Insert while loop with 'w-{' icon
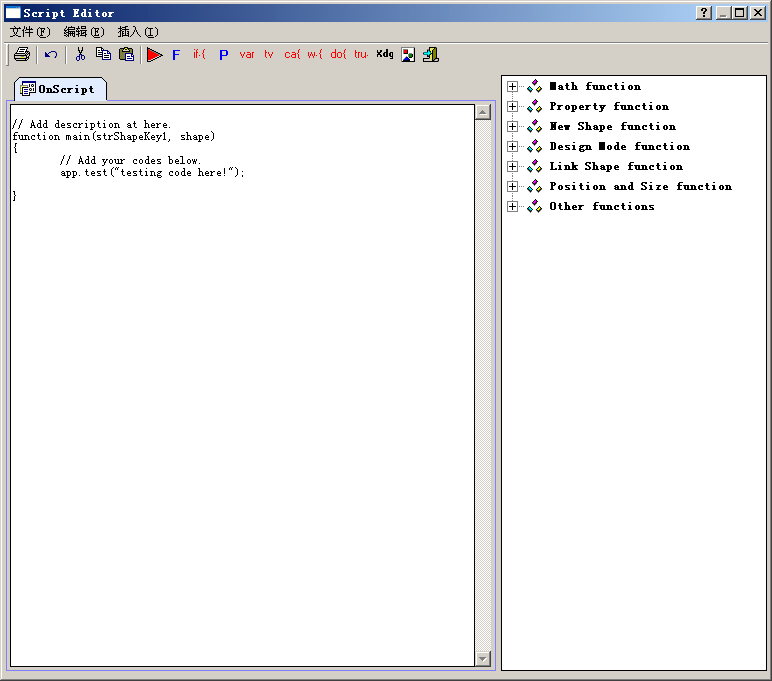The image size is (772, 681). pos(315,54)
